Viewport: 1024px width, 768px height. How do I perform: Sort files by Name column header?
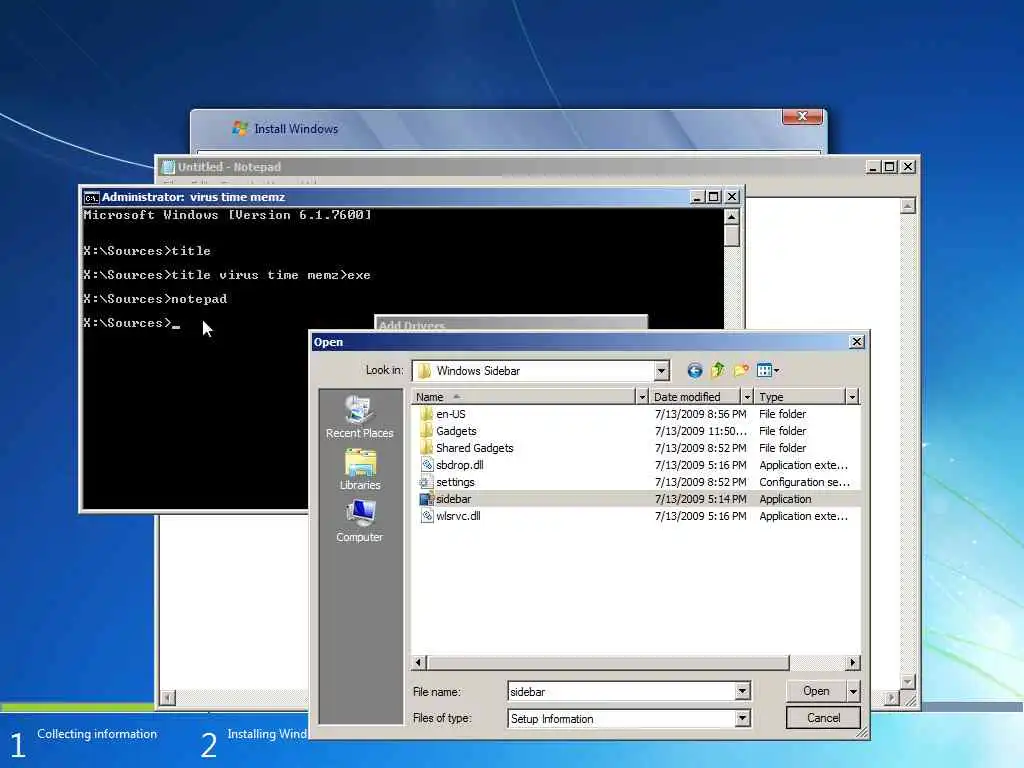tap(523, 397)
